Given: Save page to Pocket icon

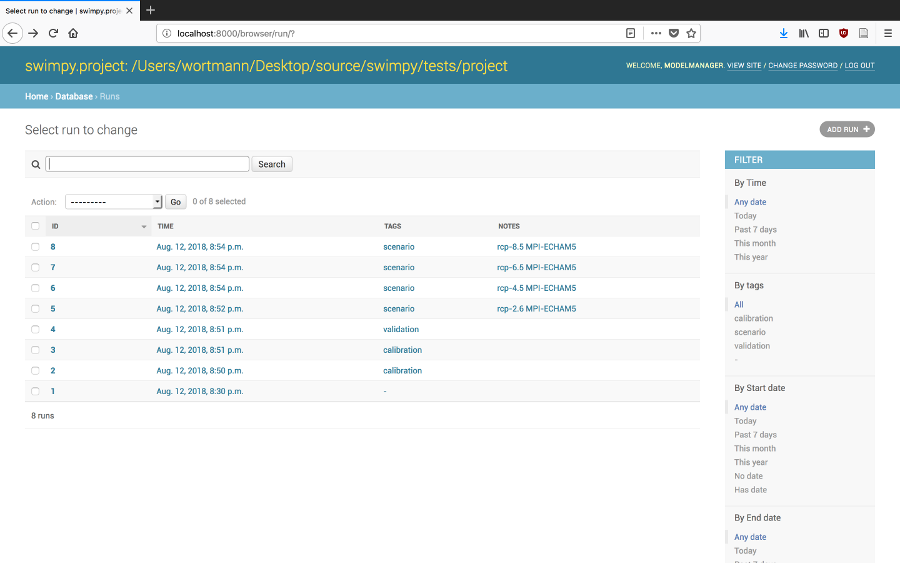Looking at the screenshot, I should pyautogui.click(x=674, y=33).
